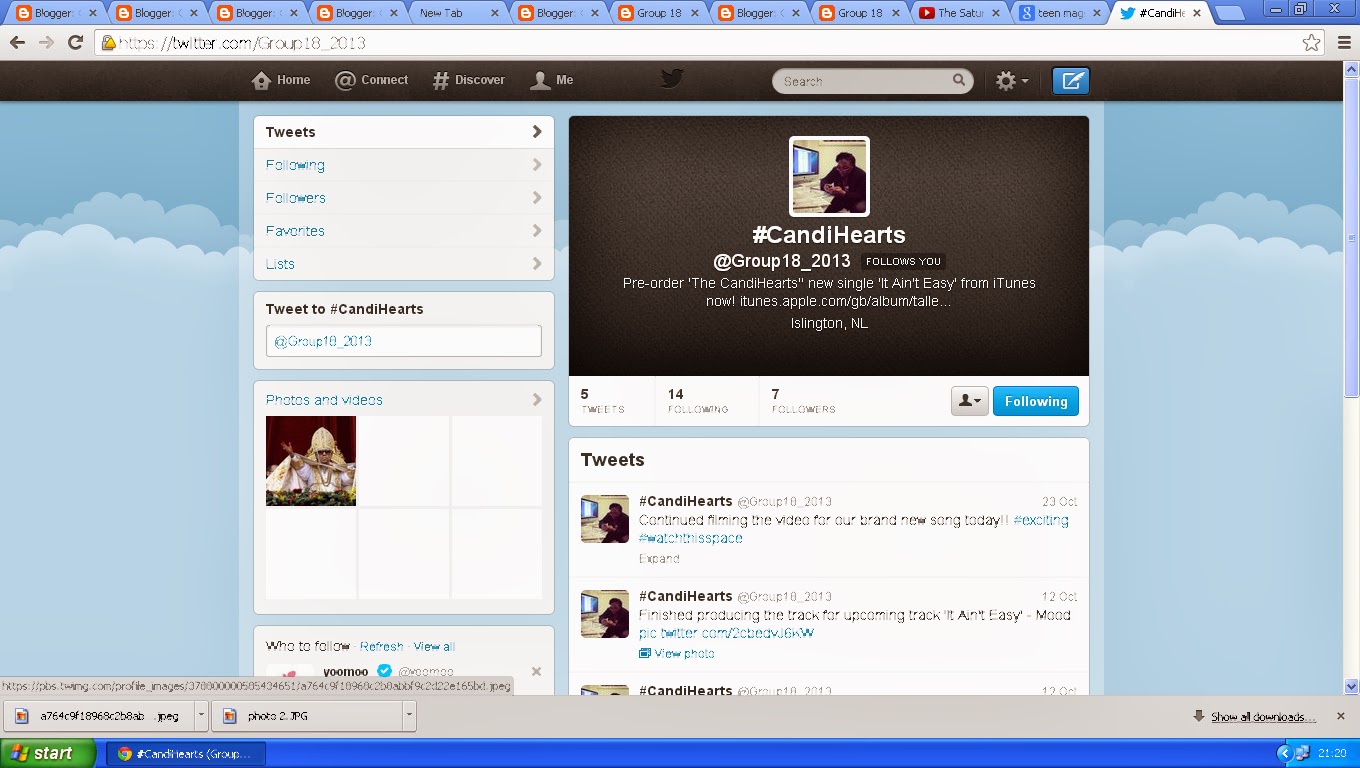Expand system tray hidden icons arrow
The width and height of the screenshot is (1360, 768).
1284,753
